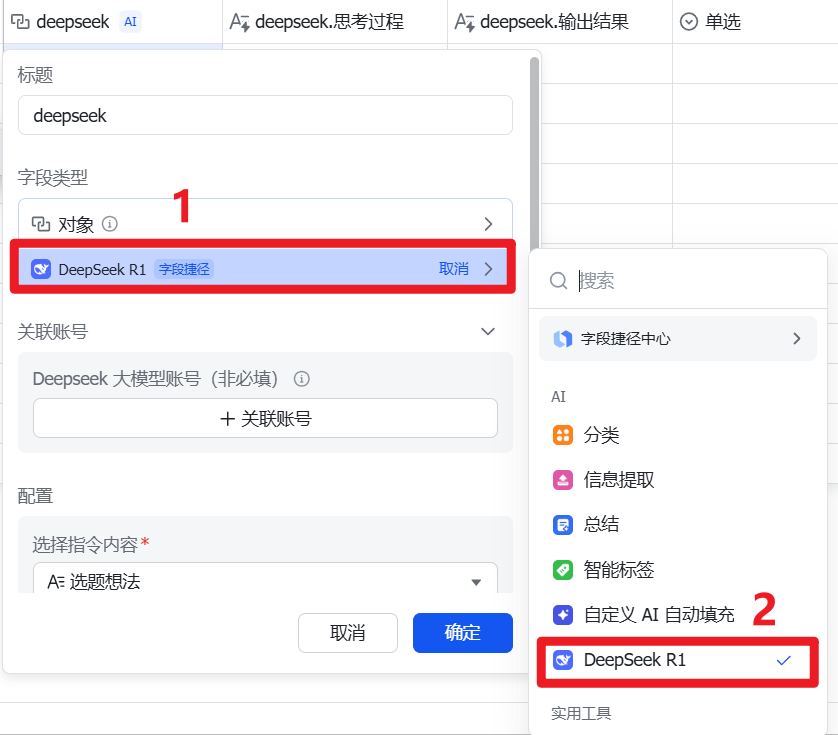
Task: Pick 自定义 AI 自动填充 option
Action: click(678, 615)
